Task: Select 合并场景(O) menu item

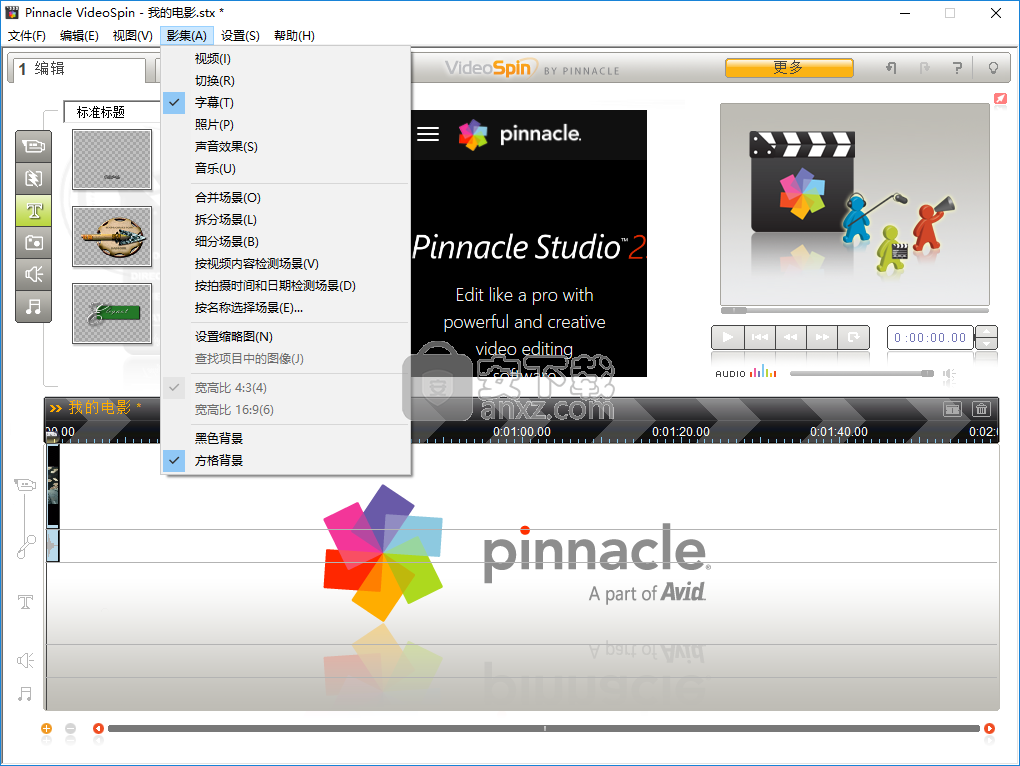Action: (x=286, y=198)
